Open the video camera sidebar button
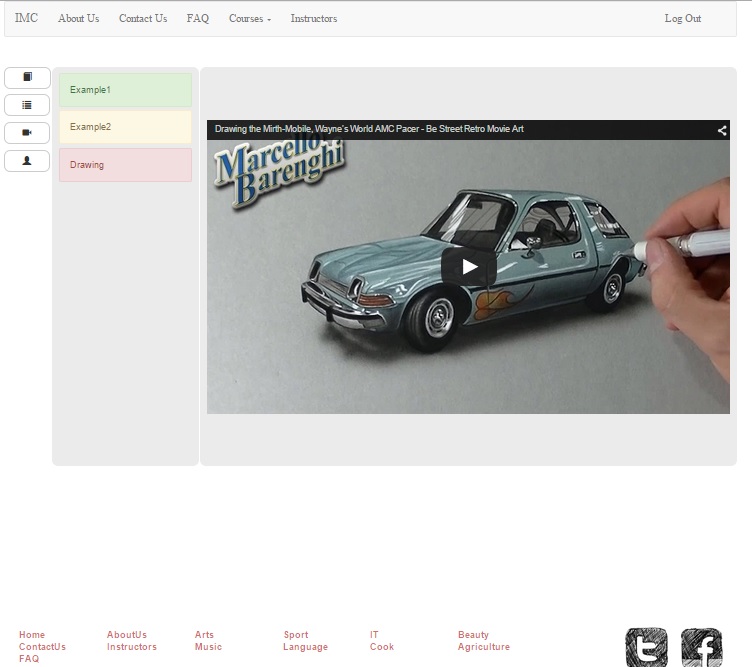 [27, 132]
